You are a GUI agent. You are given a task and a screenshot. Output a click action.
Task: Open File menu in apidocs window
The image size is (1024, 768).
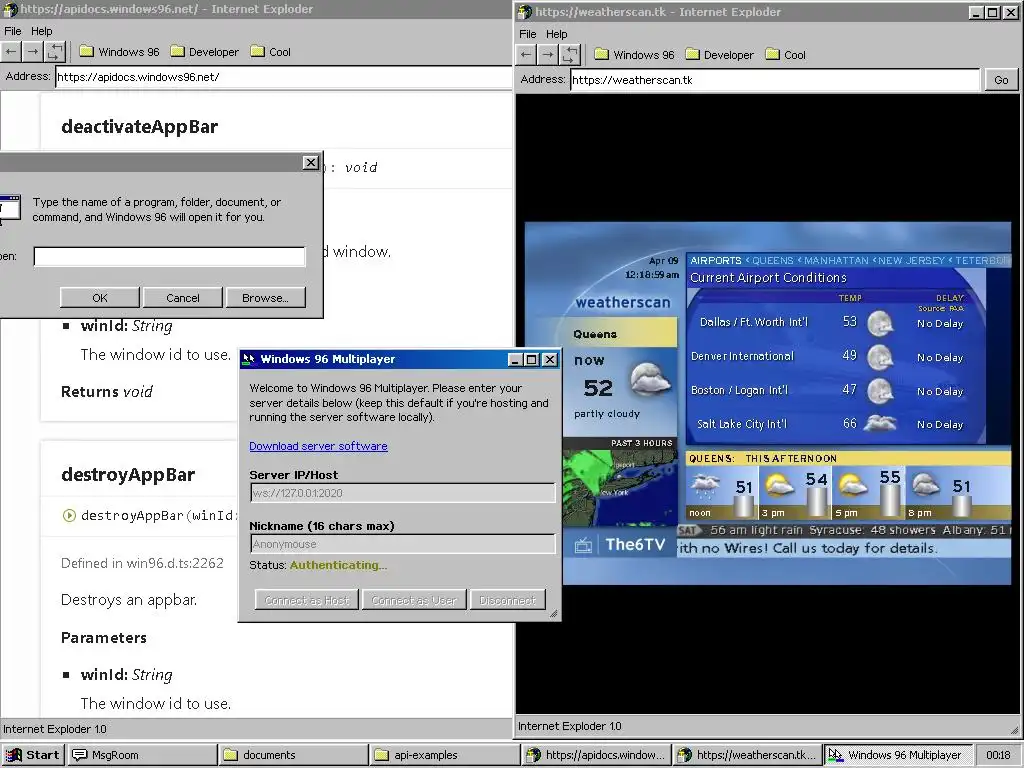tap(12, 31)
